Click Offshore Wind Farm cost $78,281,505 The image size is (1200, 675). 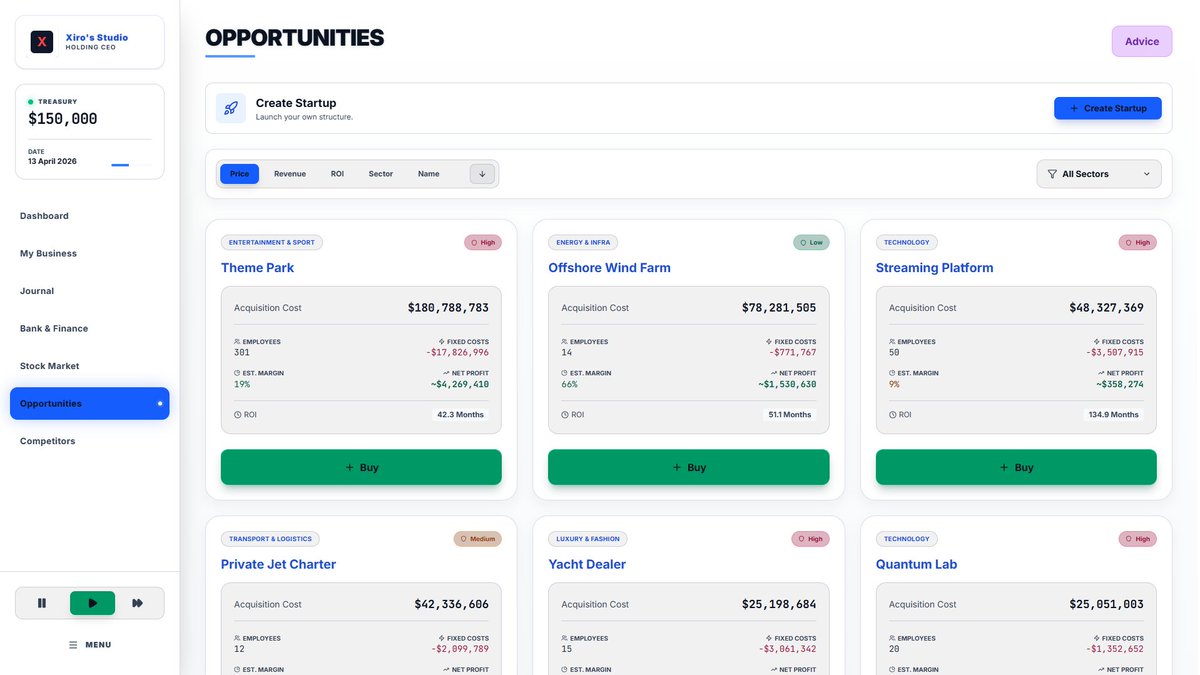[779, 308]
